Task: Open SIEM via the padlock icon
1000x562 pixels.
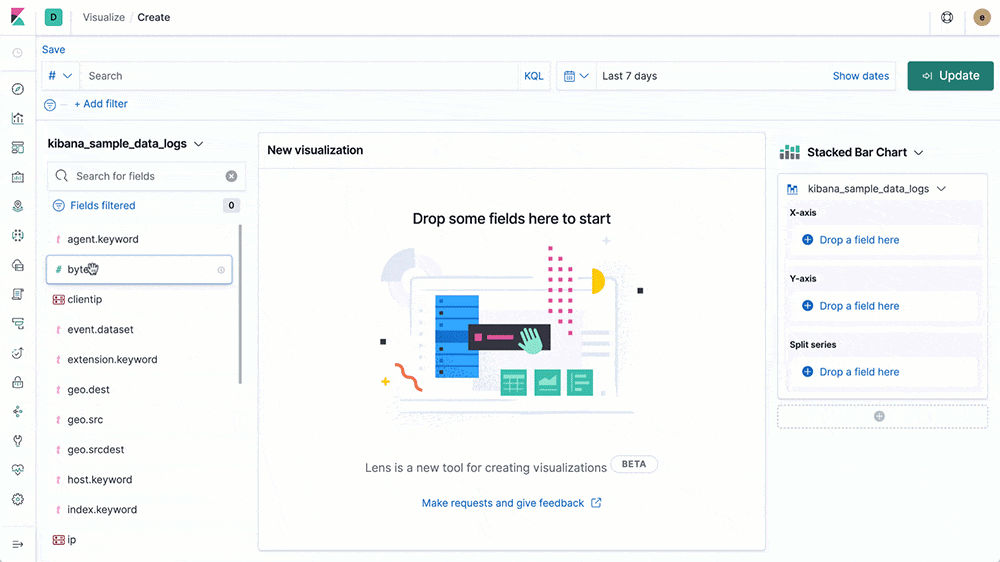Action: tap(17, 382)
